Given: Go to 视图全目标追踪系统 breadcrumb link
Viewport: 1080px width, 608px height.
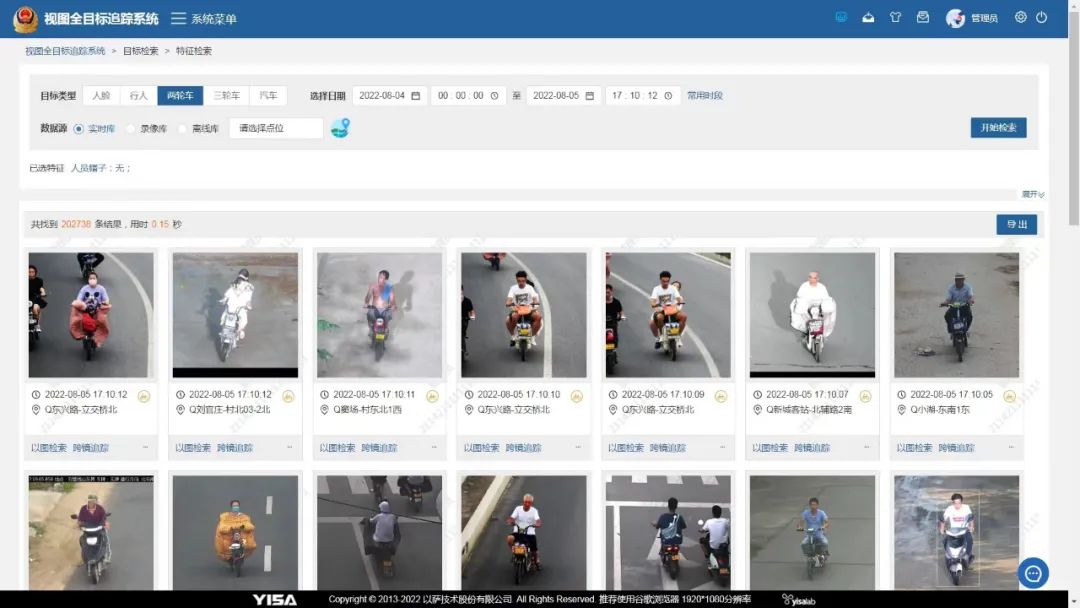Looking at the screenshot, I should 65,51.
